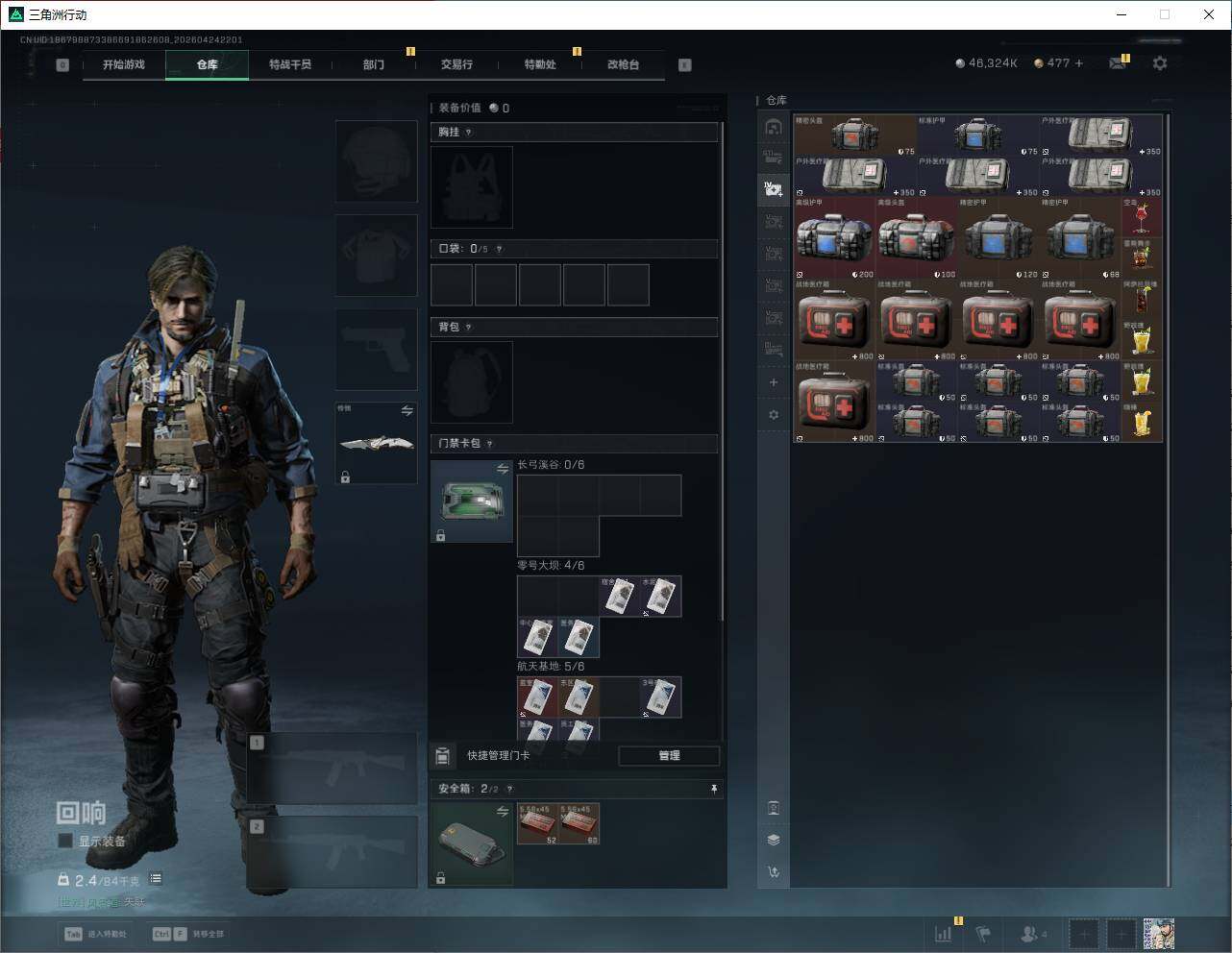
Task: Click the stack items layers icon
Action: (774, 840)
